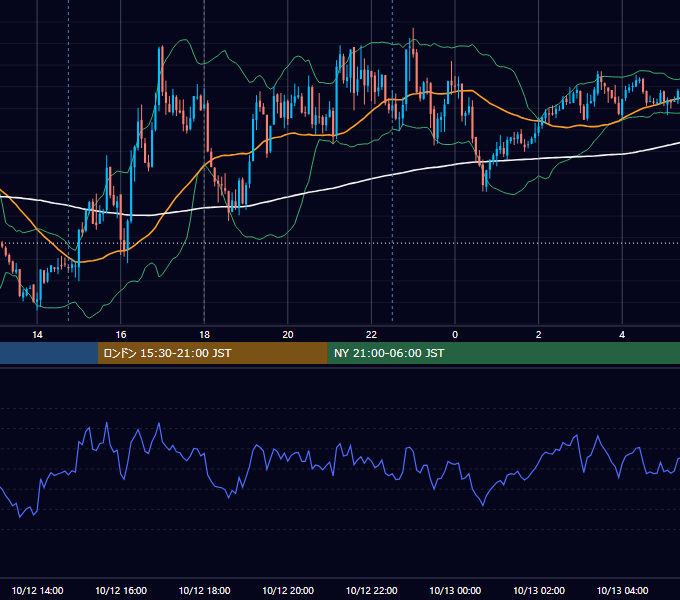Click the blue session bar before London
The width and height of the screenshot is (680, 600).
49,353
